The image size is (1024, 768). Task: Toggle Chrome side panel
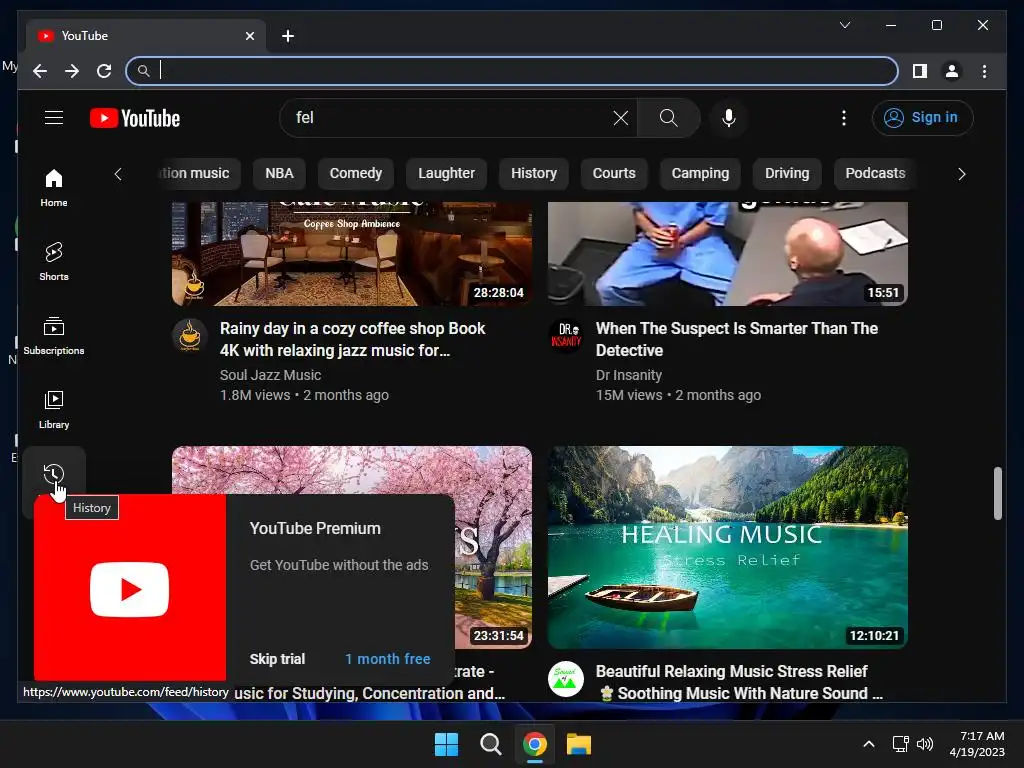(920, 71)
